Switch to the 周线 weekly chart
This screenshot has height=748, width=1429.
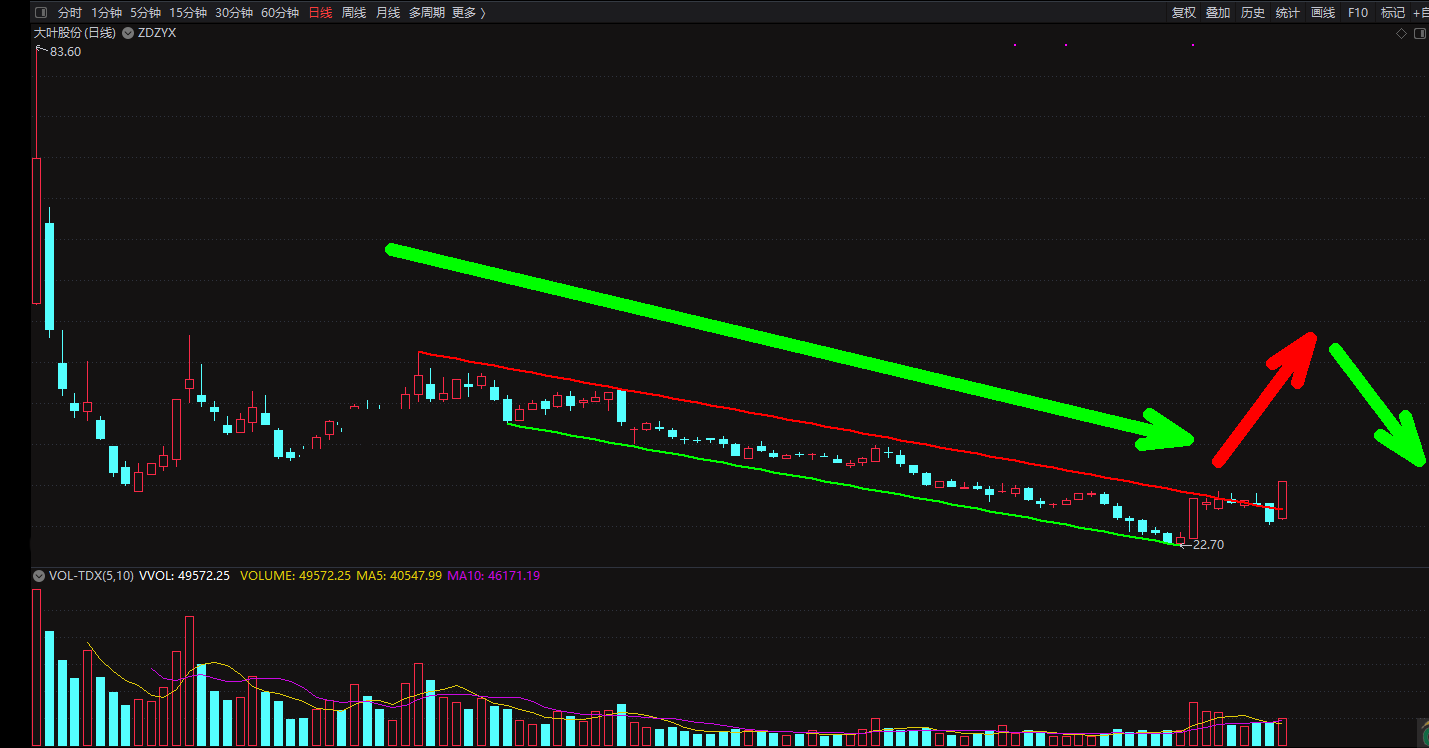tap(354, 13)
